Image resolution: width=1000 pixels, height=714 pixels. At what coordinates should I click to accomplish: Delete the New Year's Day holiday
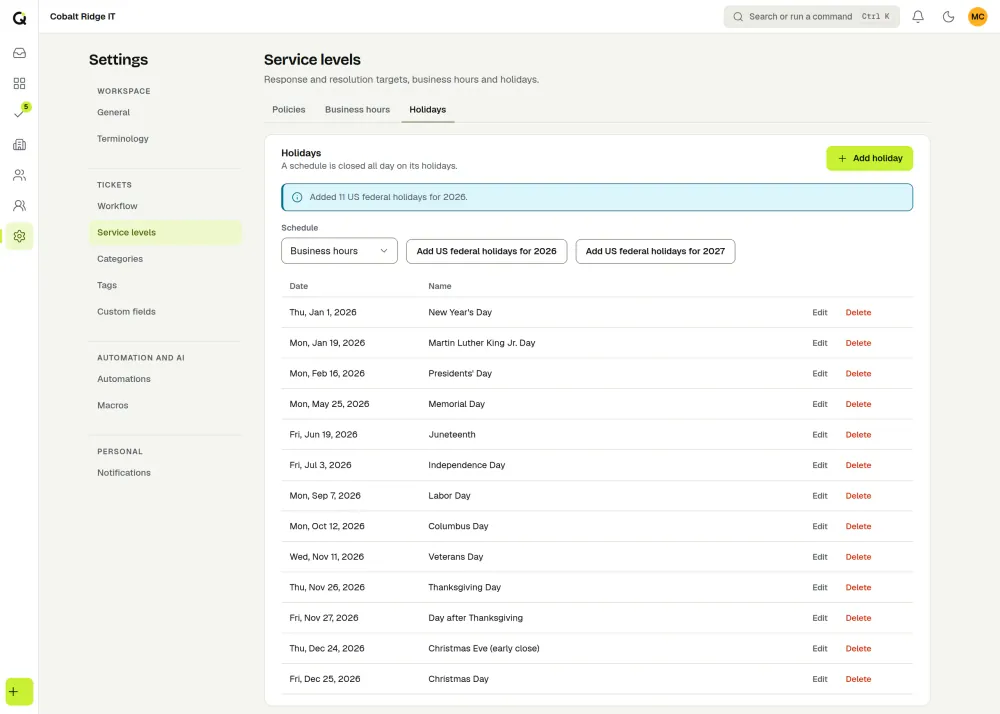click(858, 312)
